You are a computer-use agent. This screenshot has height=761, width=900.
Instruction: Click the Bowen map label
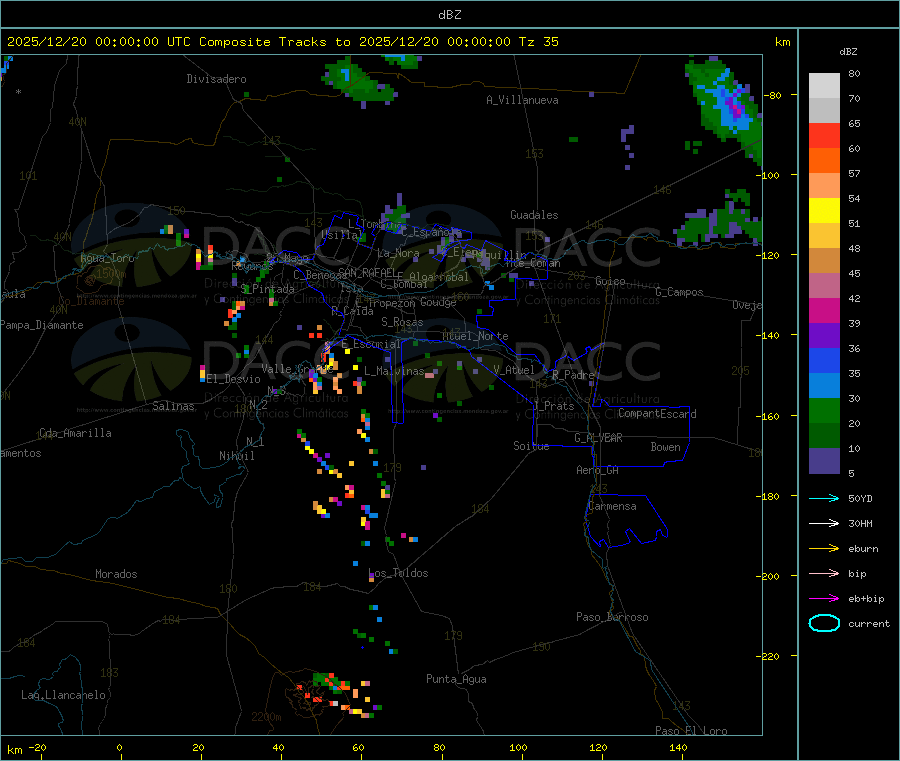(x=665, y=447)
